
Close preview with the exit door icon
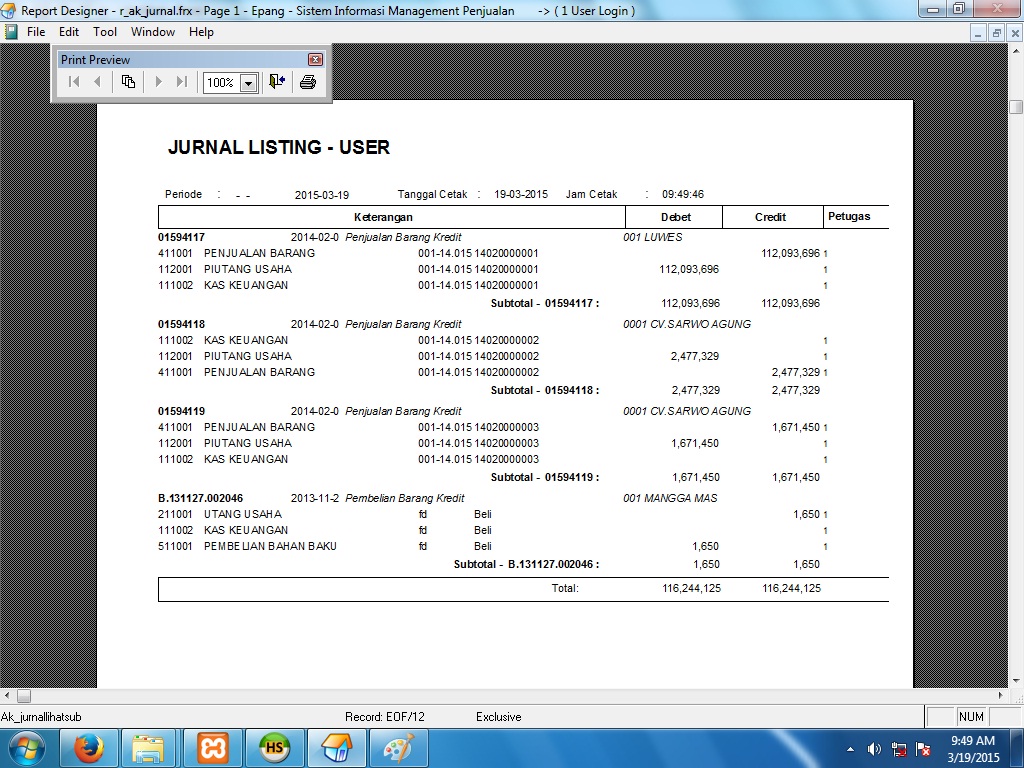click(277, 82)
